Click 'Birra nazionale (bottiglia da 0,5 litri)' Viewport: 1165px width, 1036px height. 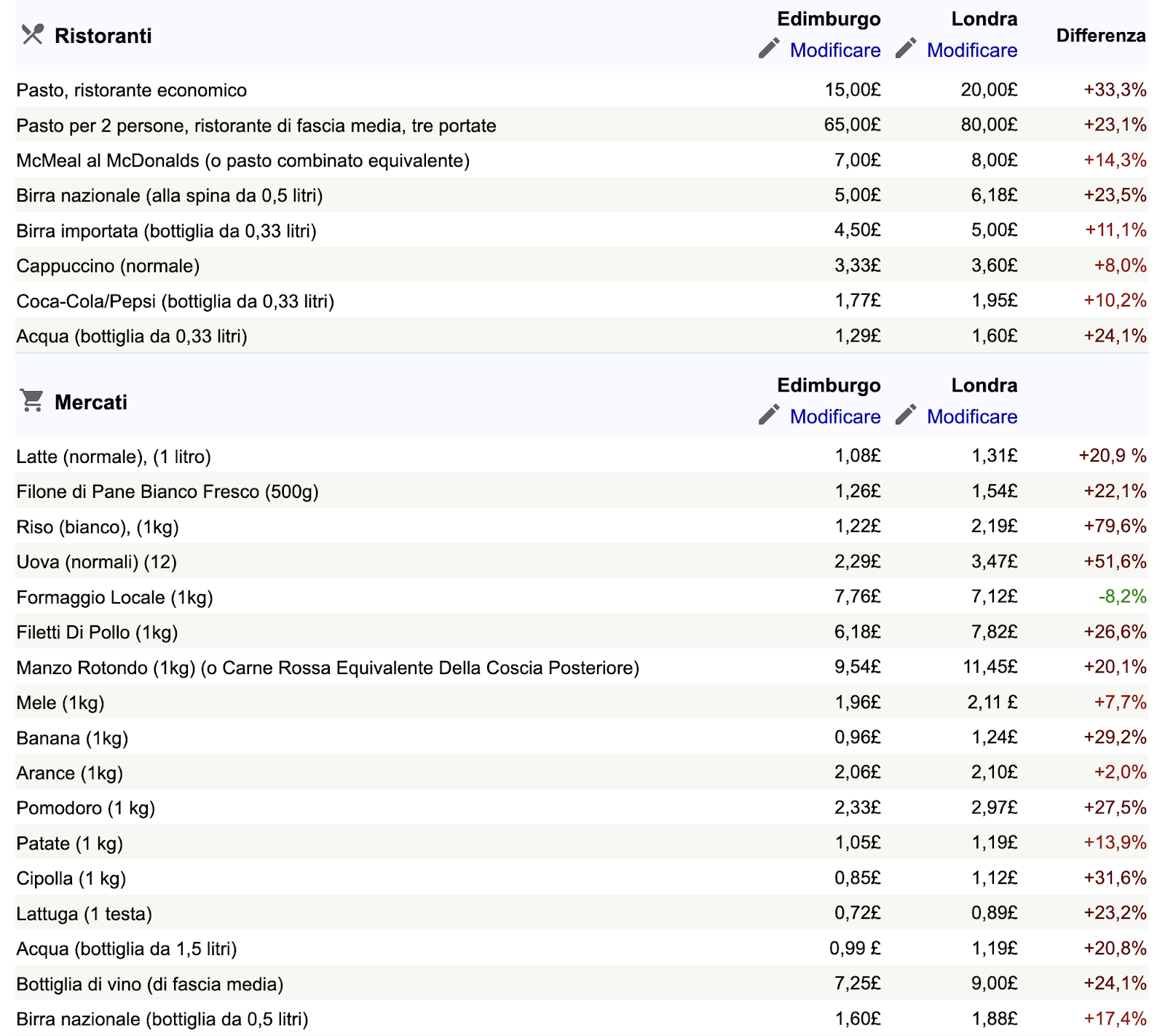tap(162, 1019)
